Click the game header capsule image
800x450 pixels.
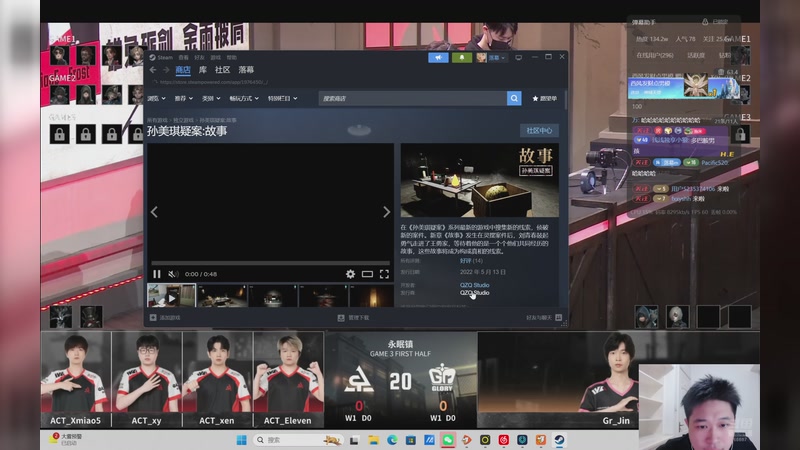click(480, 181)
